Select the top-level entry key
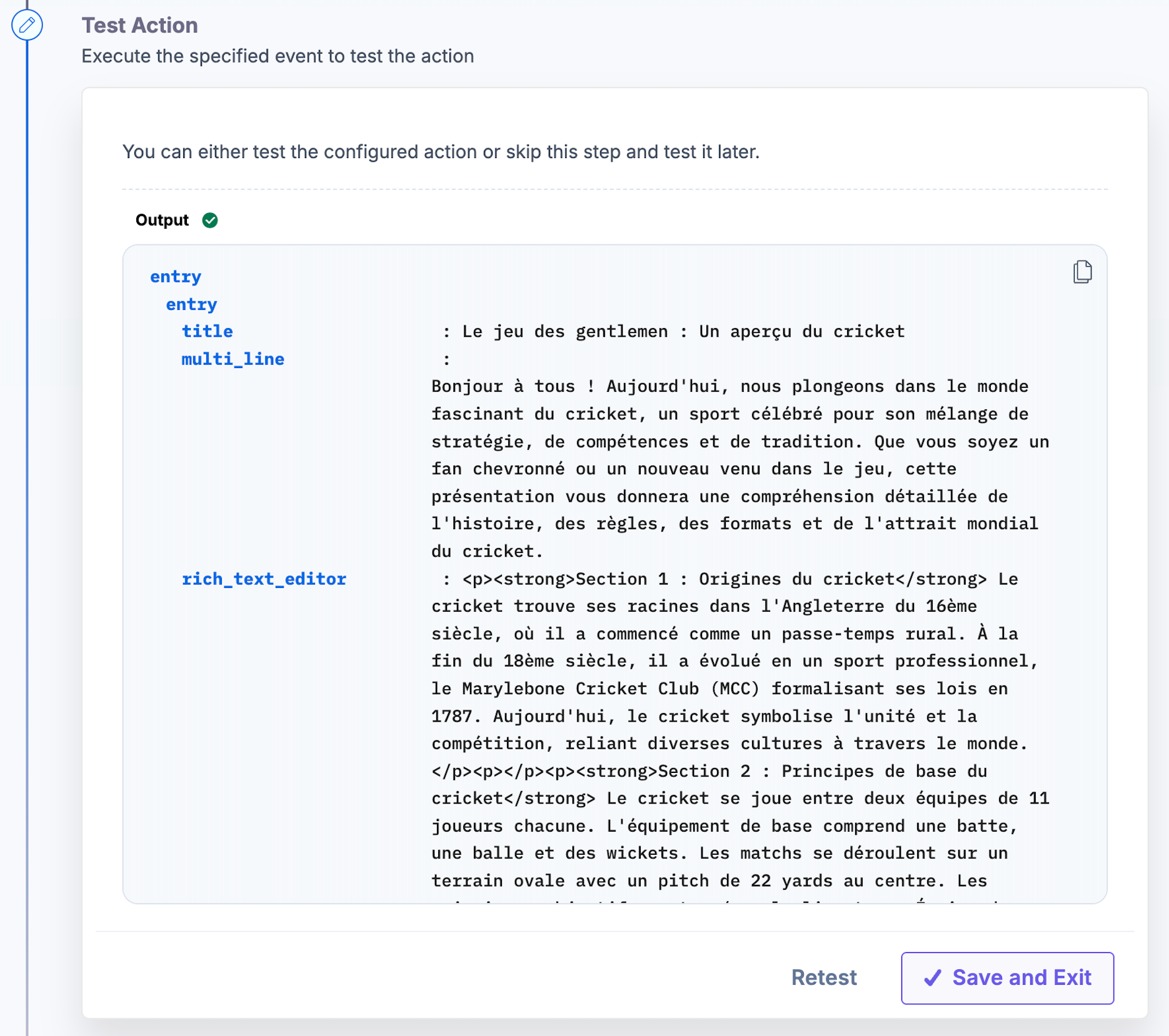 [176, 276]
